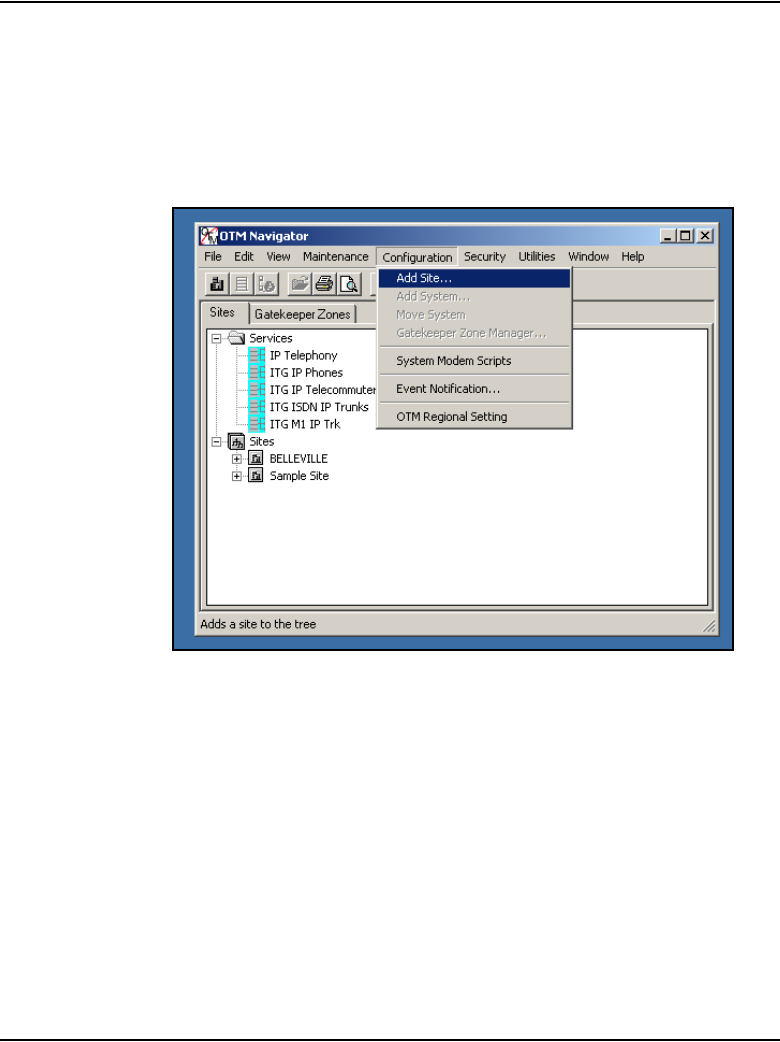
Task: Open the Window menu
Action: click(589, 257)
